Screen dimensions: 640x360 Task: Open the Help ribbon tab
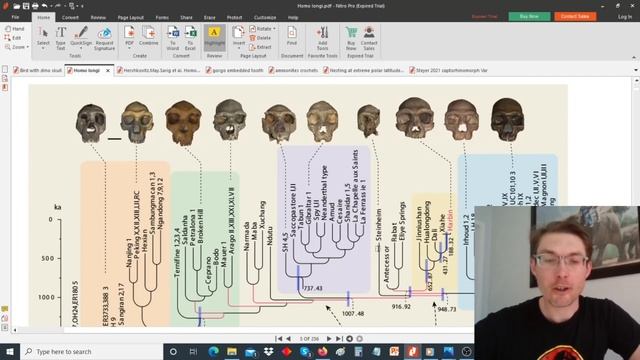coord(293,17)
